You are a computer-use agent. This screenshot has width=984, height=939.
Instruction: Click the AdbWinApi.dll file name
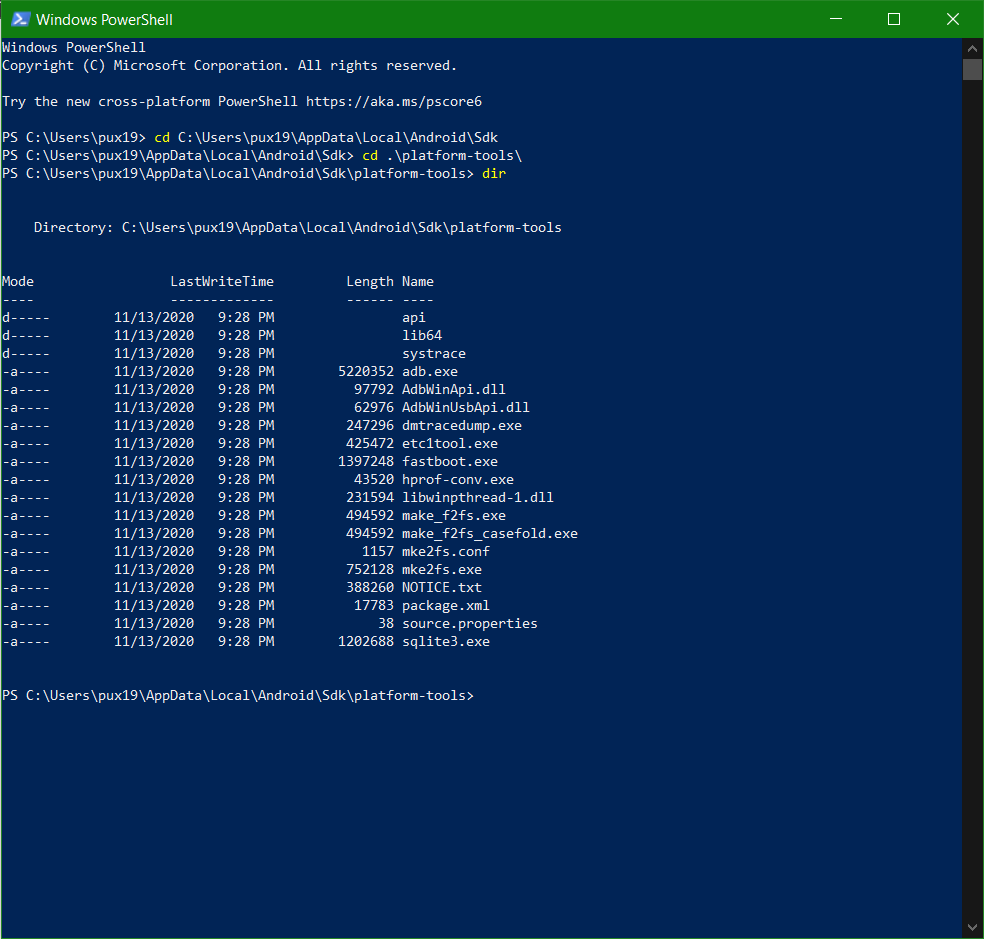[x=454, y=390]
